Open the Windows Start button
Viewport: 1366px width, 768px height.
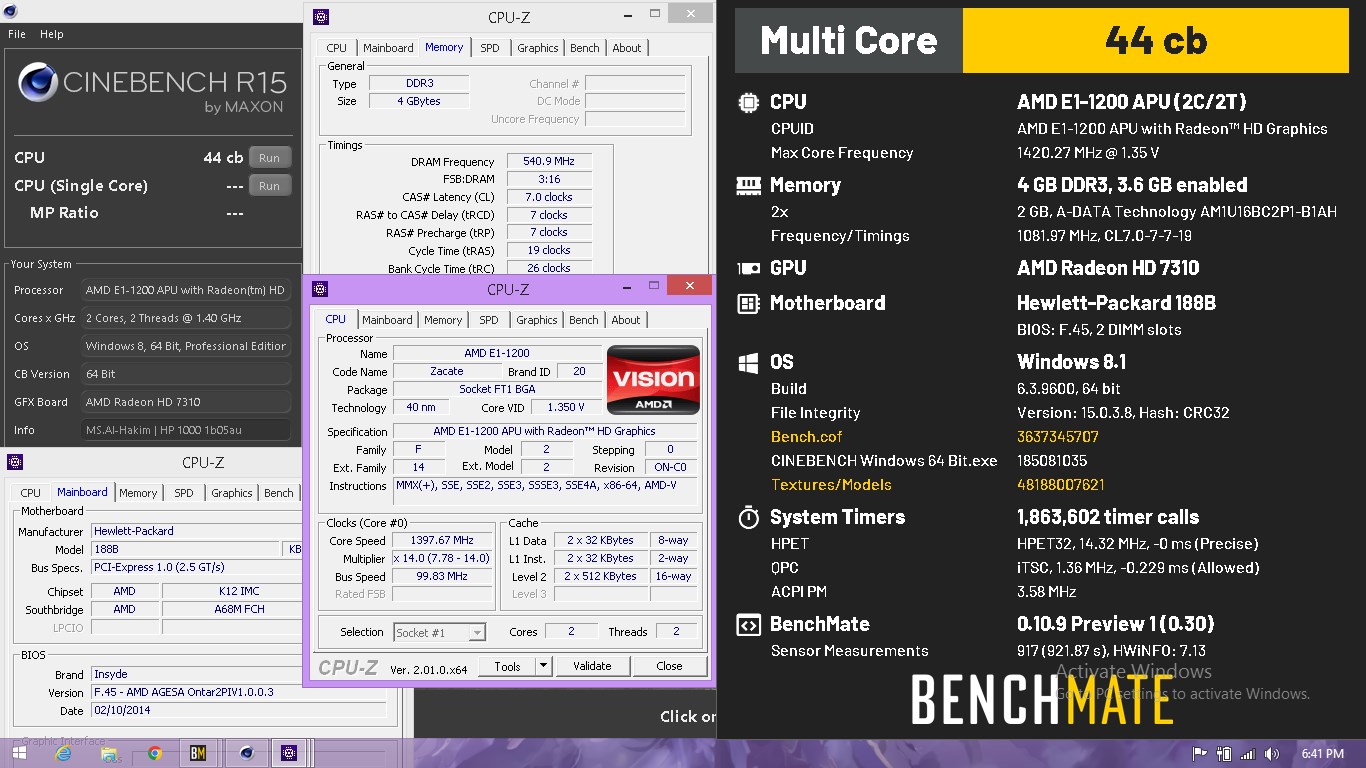[19, 753]
